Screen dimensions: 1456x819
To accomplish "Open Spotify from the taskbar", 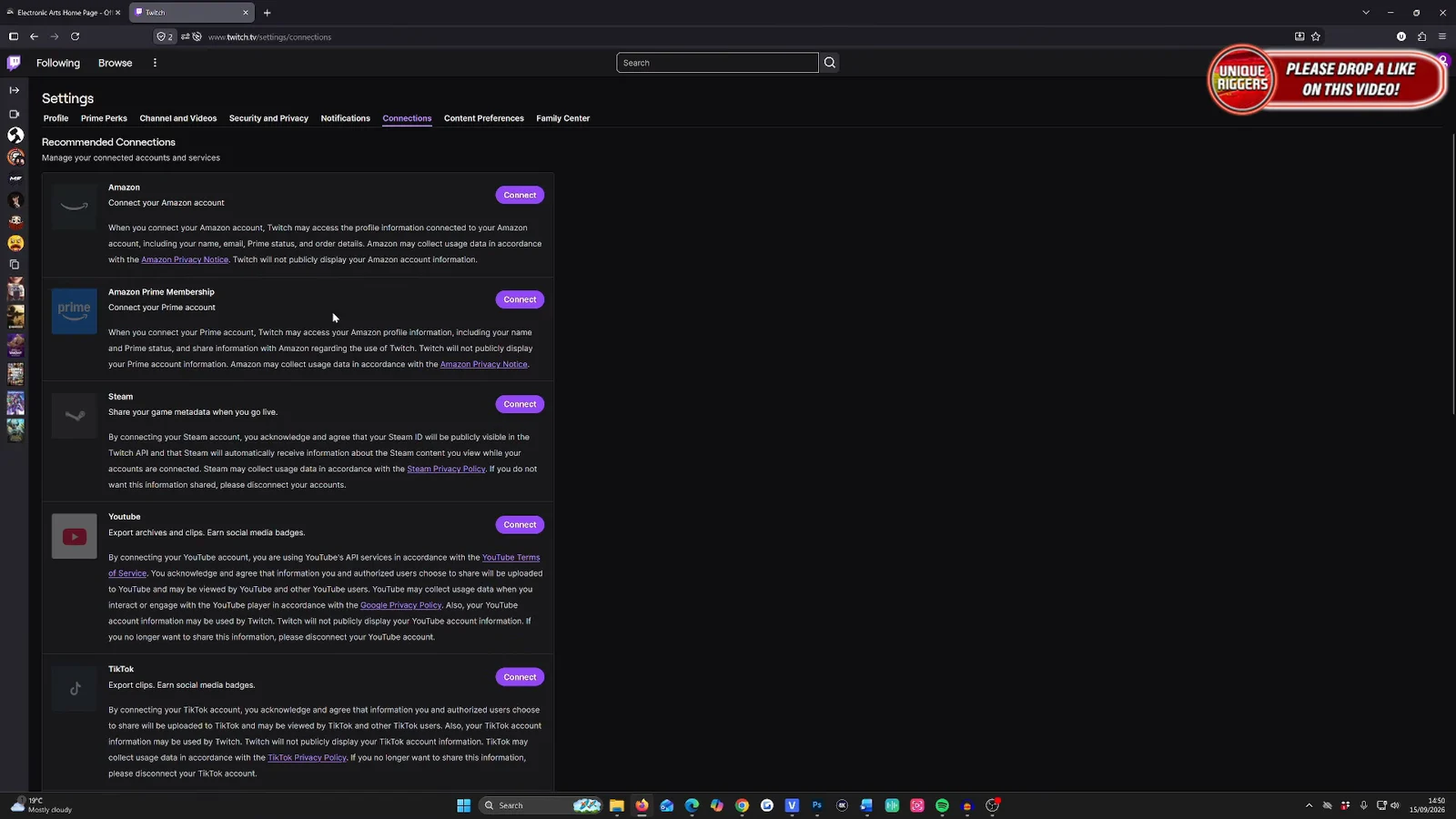I will 942,805.
